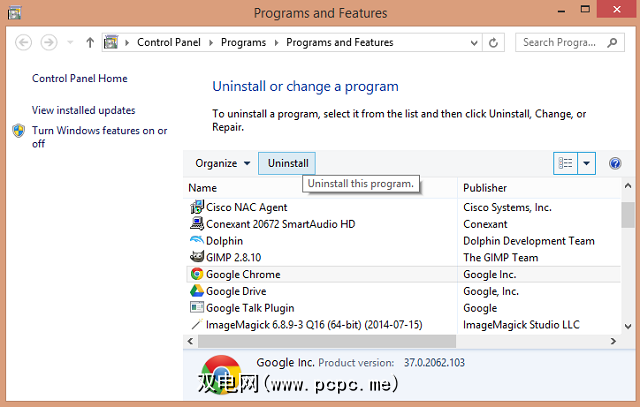Image resolution: width=640 pixels, height=407 pixels.
Task: Click Control Panel breadcrumb
Action: pyautogui.click(x=169, y=42)
